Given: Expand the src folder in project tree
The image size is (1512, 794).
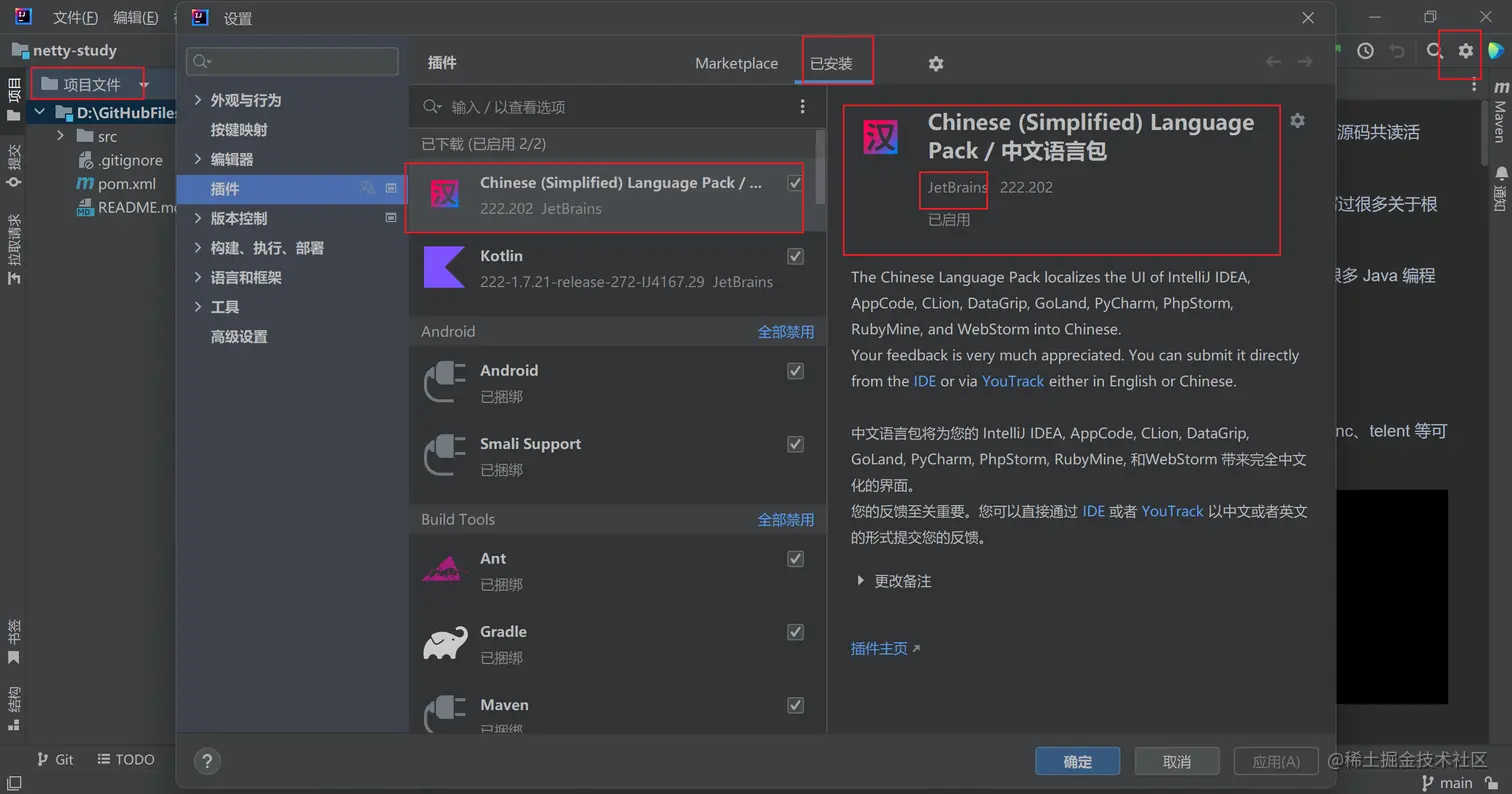Looking at the screenshot, I should (x=60, y=136).
